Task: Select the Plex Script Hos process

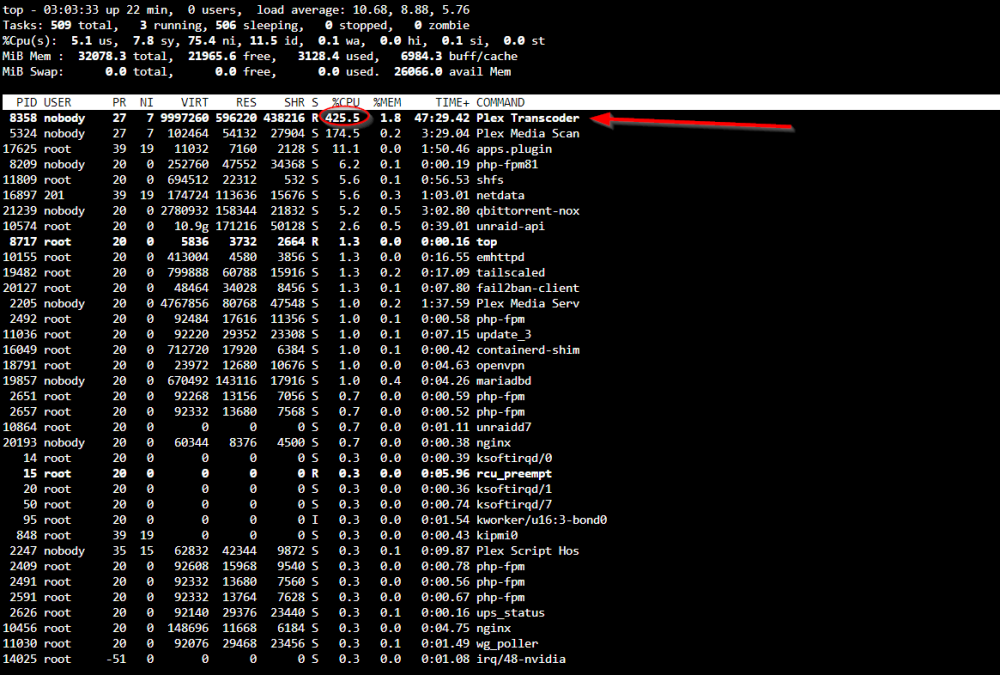Action: pos(527,551)
